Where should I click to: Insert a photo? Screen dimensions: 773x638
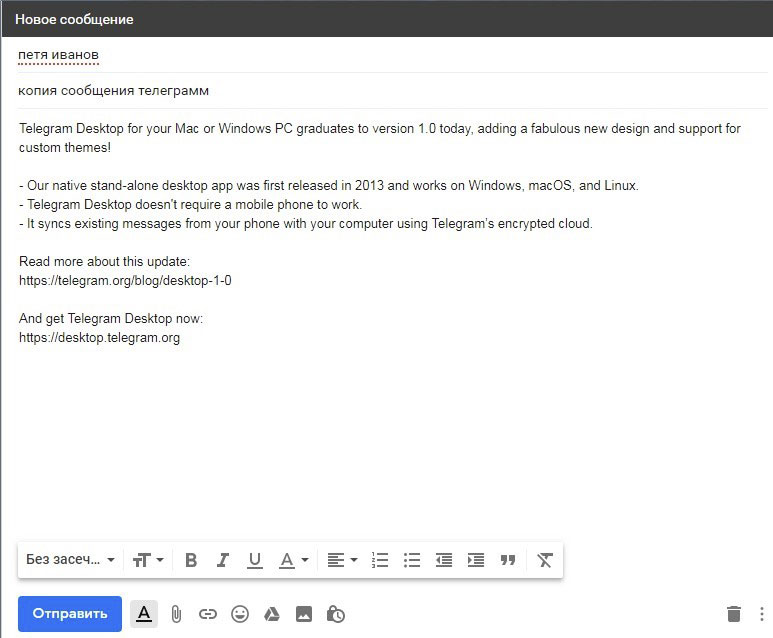(304, 614)
